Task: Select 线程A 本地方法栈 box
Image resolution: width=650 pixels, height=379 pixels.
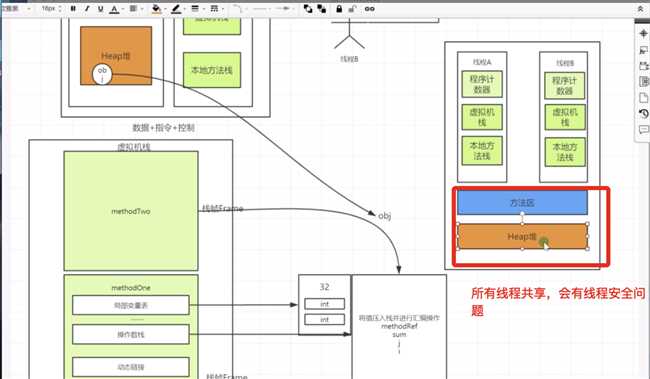Action: click(x=482, y=151)
